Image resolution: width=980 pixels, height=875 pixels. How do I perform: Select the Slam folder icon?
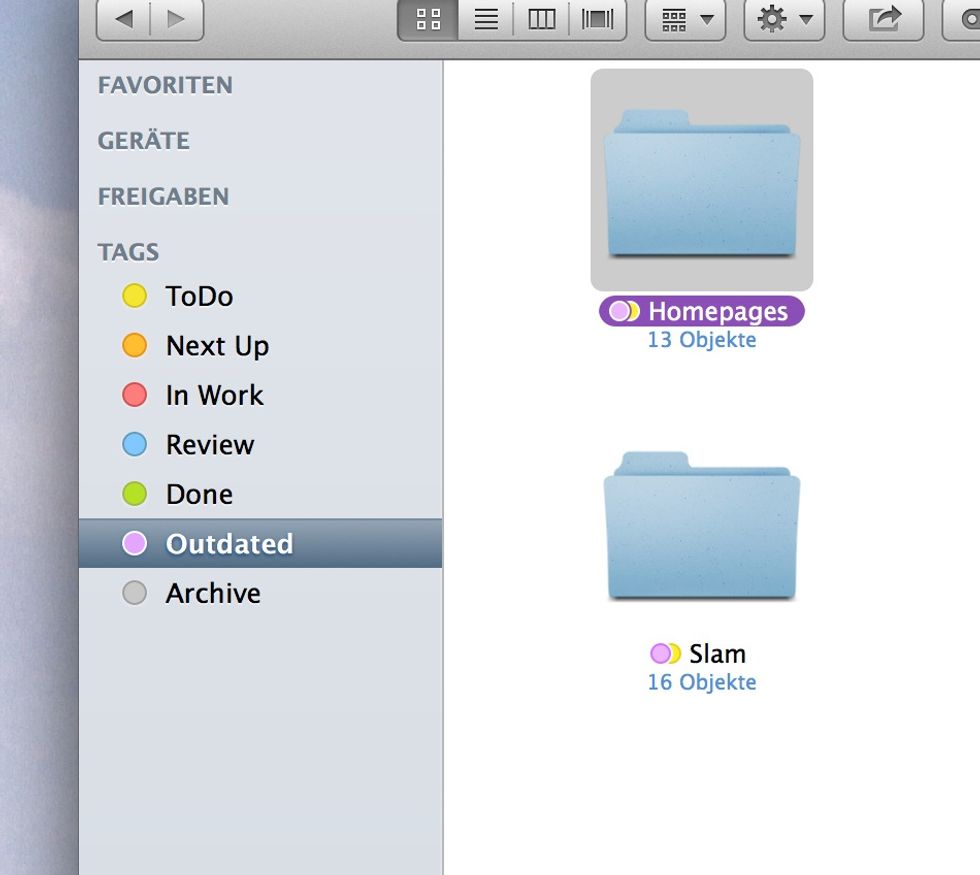(x=702, y=525)
